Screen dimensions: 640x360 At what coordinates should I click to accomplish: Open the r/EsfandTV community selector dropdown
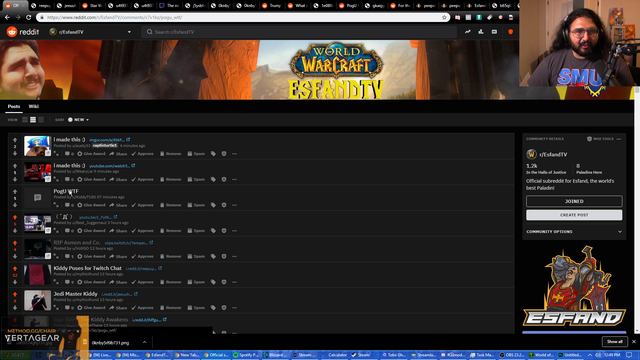pyautogui.click(x=90, y=32)
